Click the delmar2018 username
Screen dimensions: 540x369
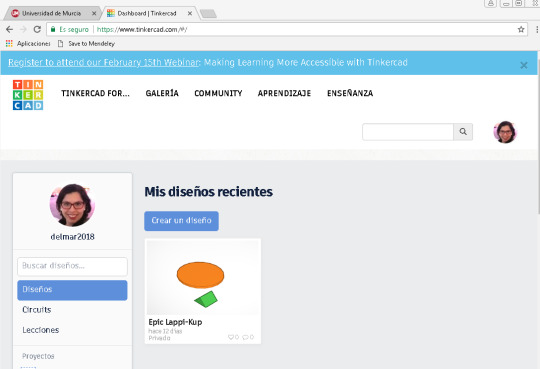[72, 237]
